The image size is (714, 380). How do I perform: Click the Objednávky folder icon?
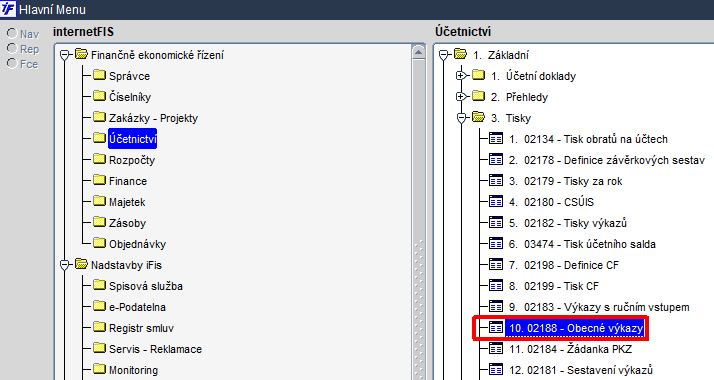(100, 243)
